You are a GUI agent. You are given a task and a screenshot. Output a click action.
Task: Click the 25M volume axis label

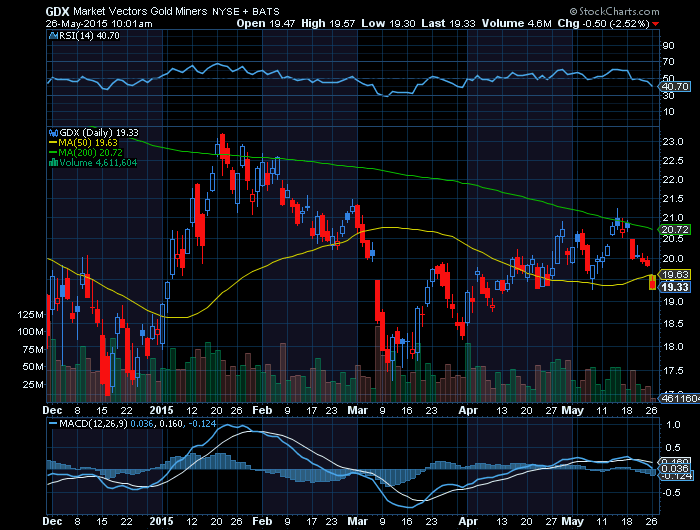coord(33,384)
